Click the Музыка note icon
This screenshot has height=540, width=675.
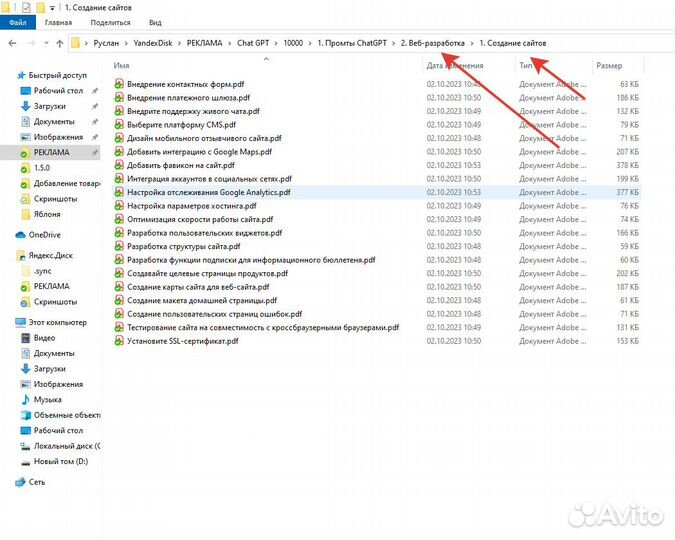tap(26, 400)
